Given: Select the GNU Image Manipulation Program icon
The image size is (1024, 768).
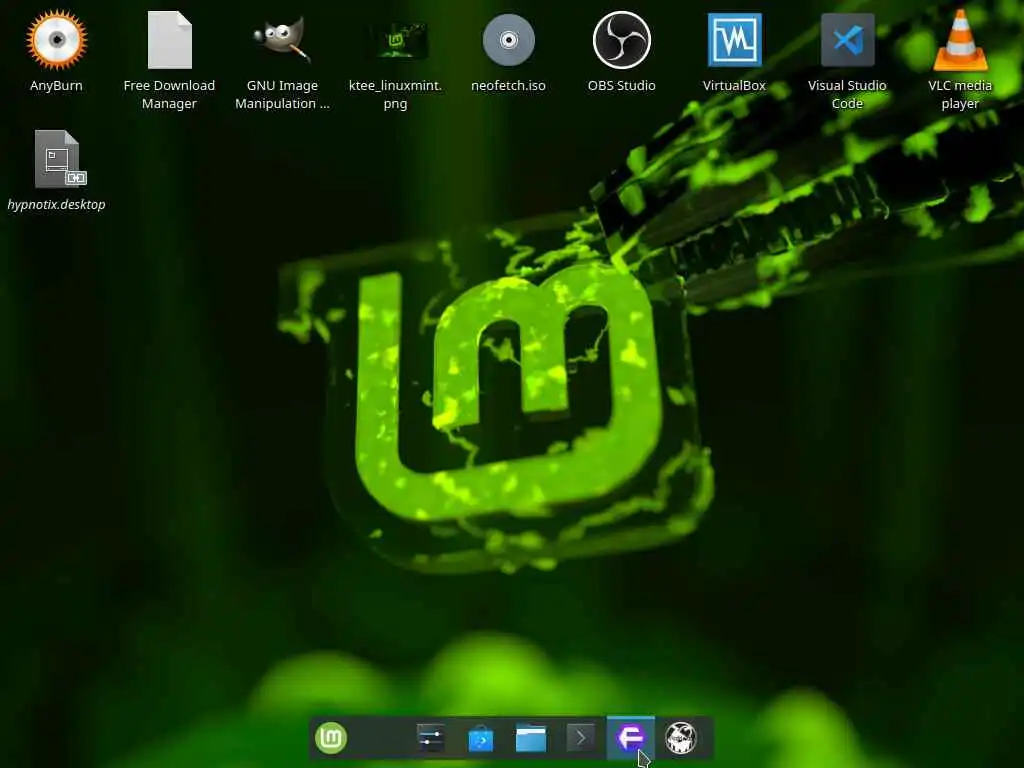Looking at the screenshot, I should [x=282, y=40].
